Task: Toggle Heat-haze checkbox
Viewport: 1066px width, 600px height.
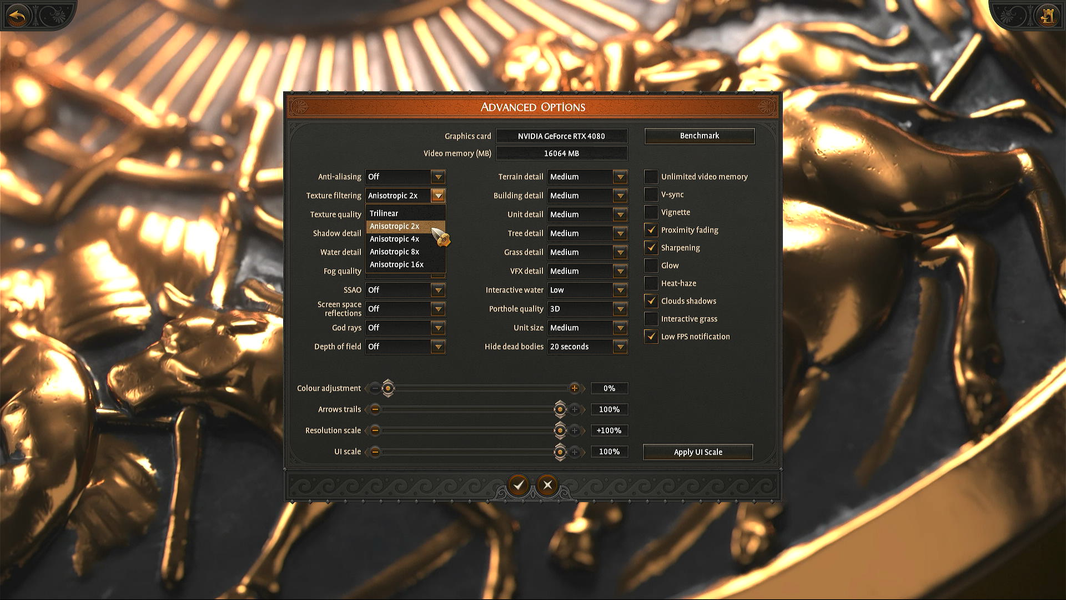Action: click(x=651, y=283)
